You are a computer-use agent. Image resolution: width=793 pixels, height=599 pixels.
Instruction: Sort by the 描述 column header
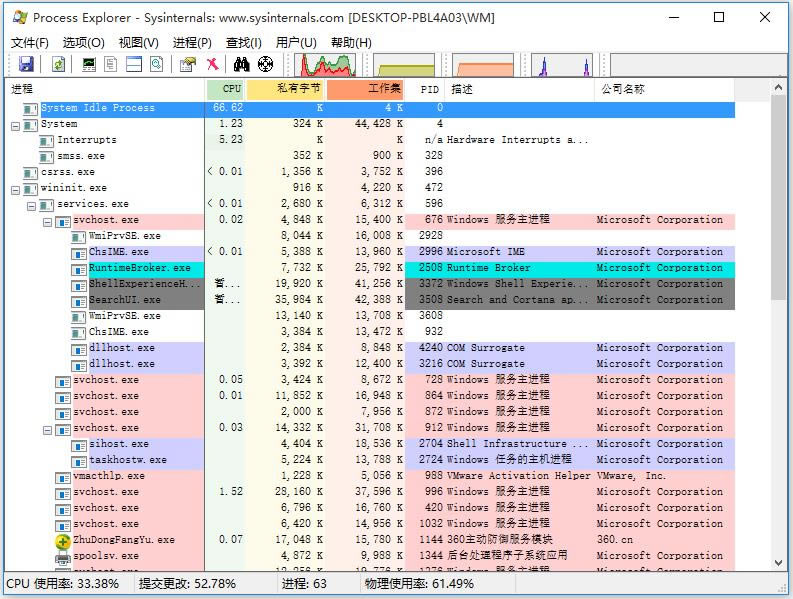pos(520,89)
